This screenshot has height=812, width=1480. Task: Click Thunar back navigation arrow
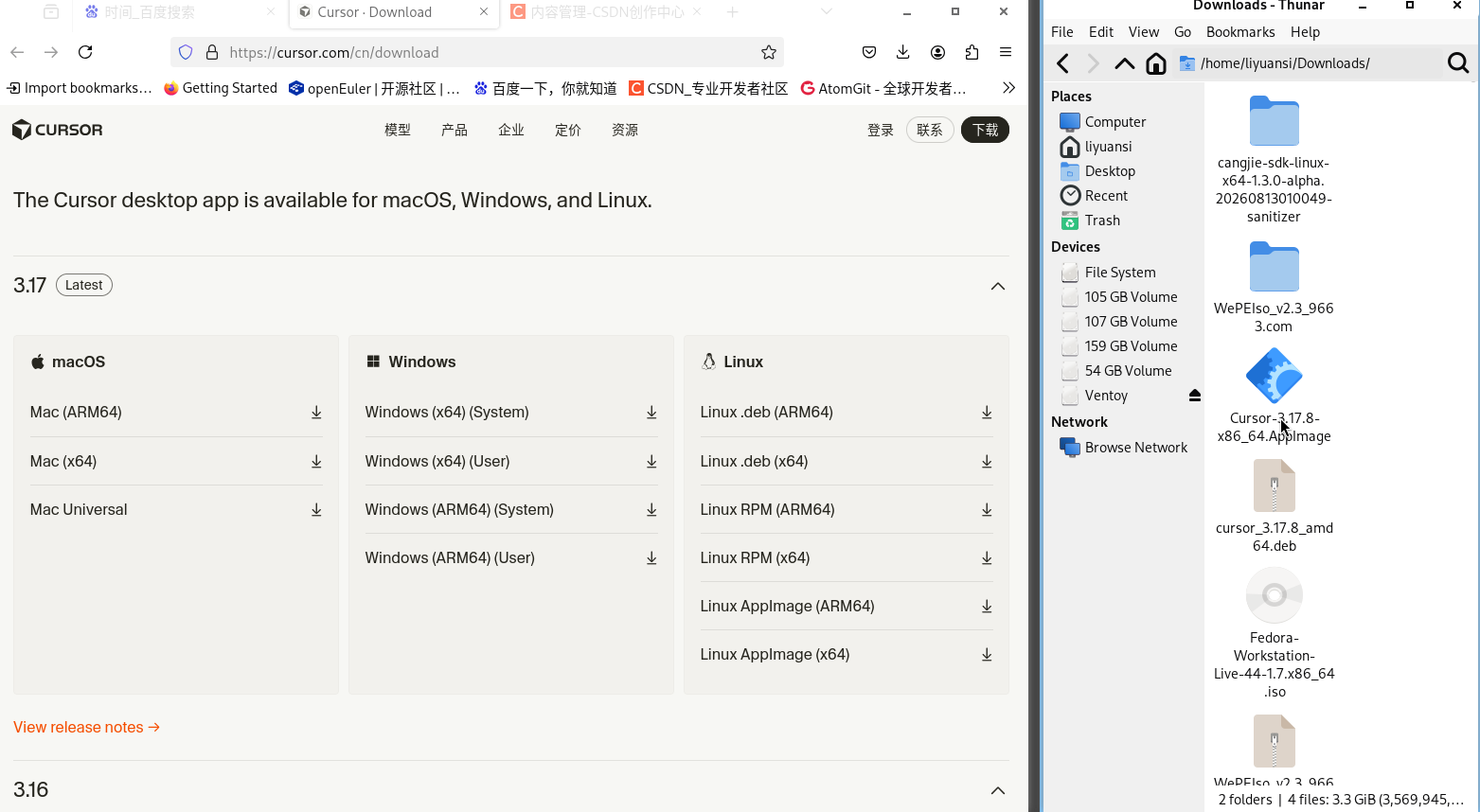[x=1063, y=63]
